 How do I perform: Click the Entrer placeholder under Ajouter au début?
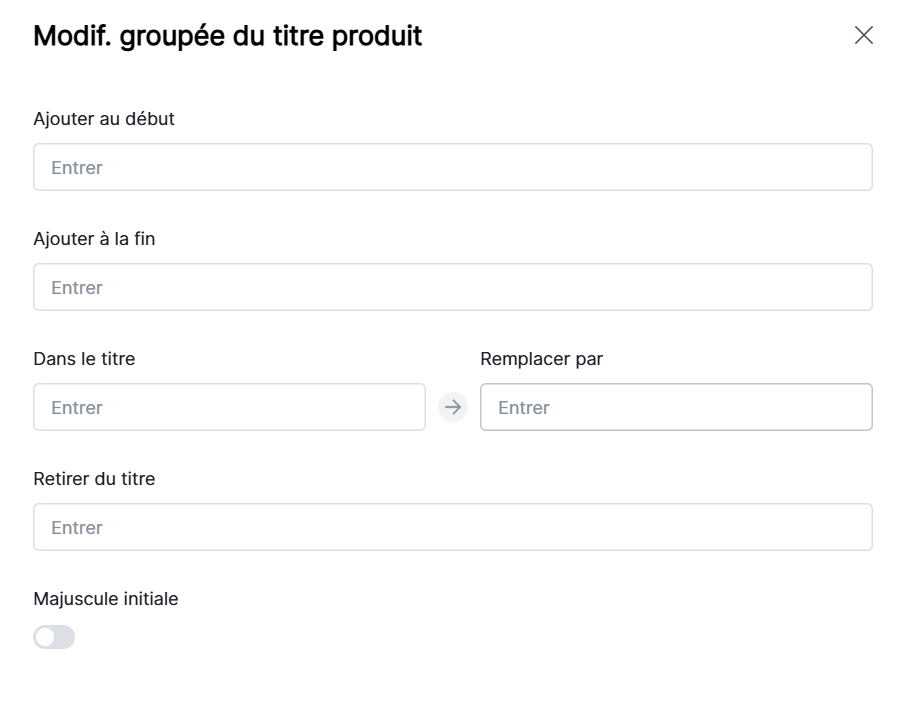[77, 167]
